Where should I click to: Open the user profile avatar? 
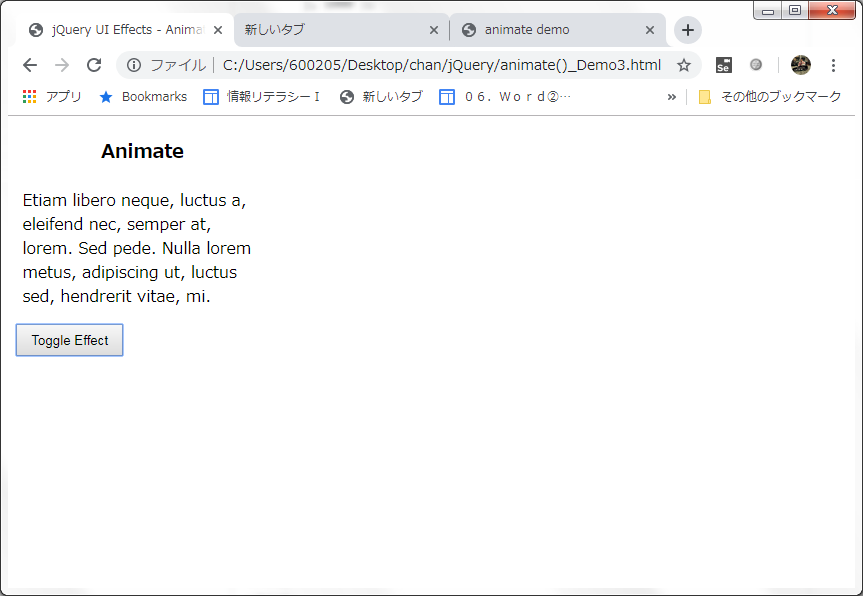coord(801,65)
